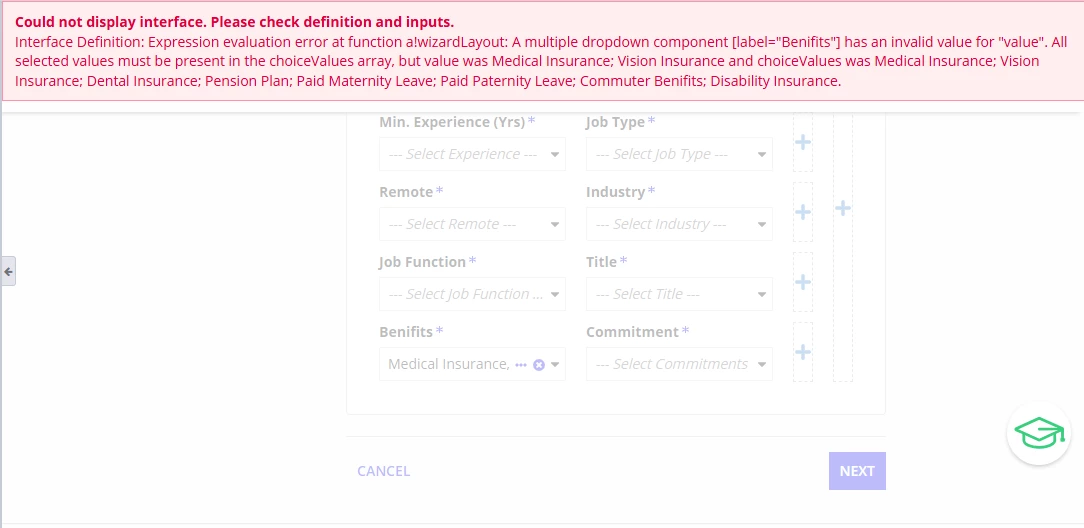Expand the Benefits dropdown arrow
The image size is (1084, 528).
(x=555, y=365)
